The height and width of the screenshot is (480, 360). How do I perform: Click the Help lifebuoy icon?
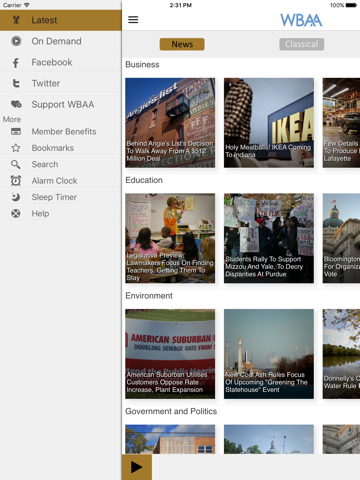coord(16,213)
